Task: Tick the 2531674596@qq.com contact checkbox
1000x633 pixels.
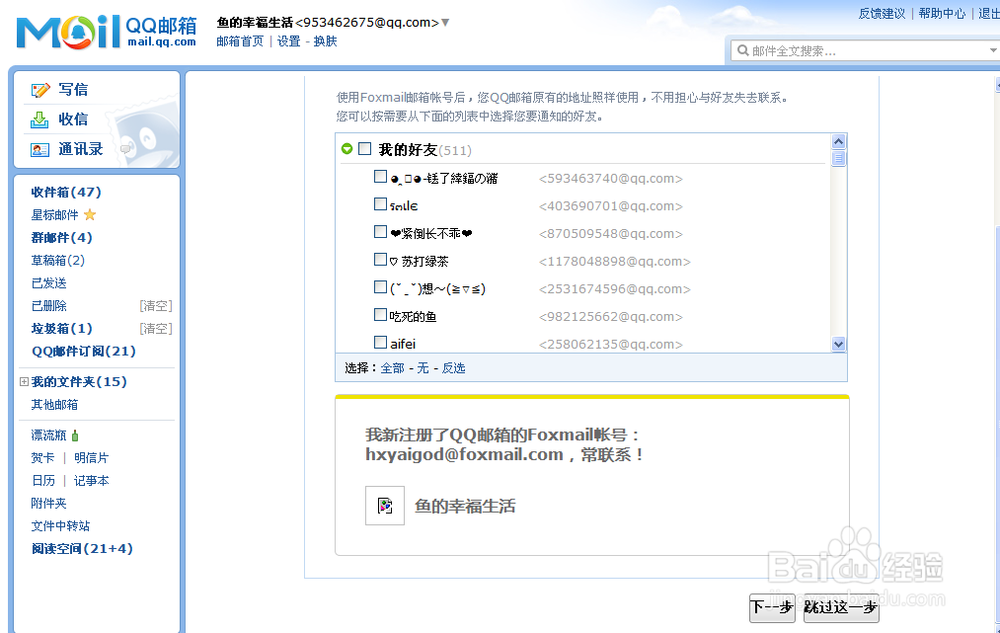Action: pos(380,287)
